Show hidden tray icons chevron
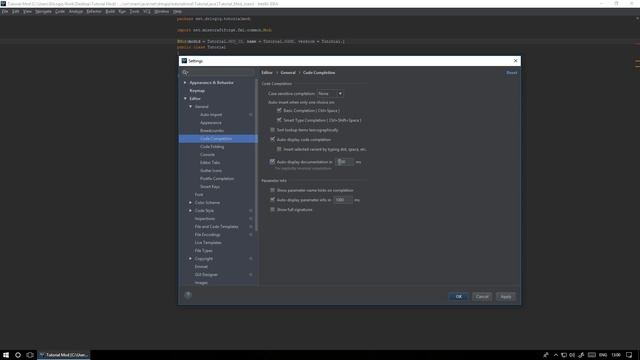The image size is (640, 360). [x=556, y=355]
